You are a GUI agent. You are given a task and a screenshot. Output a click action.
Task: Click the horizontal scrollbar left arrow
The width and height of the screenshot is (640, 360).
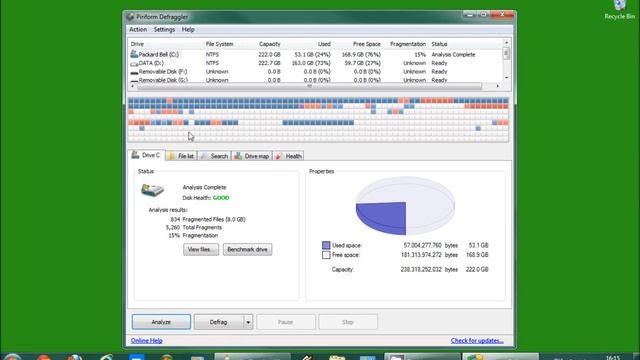(x=132, y=86)
